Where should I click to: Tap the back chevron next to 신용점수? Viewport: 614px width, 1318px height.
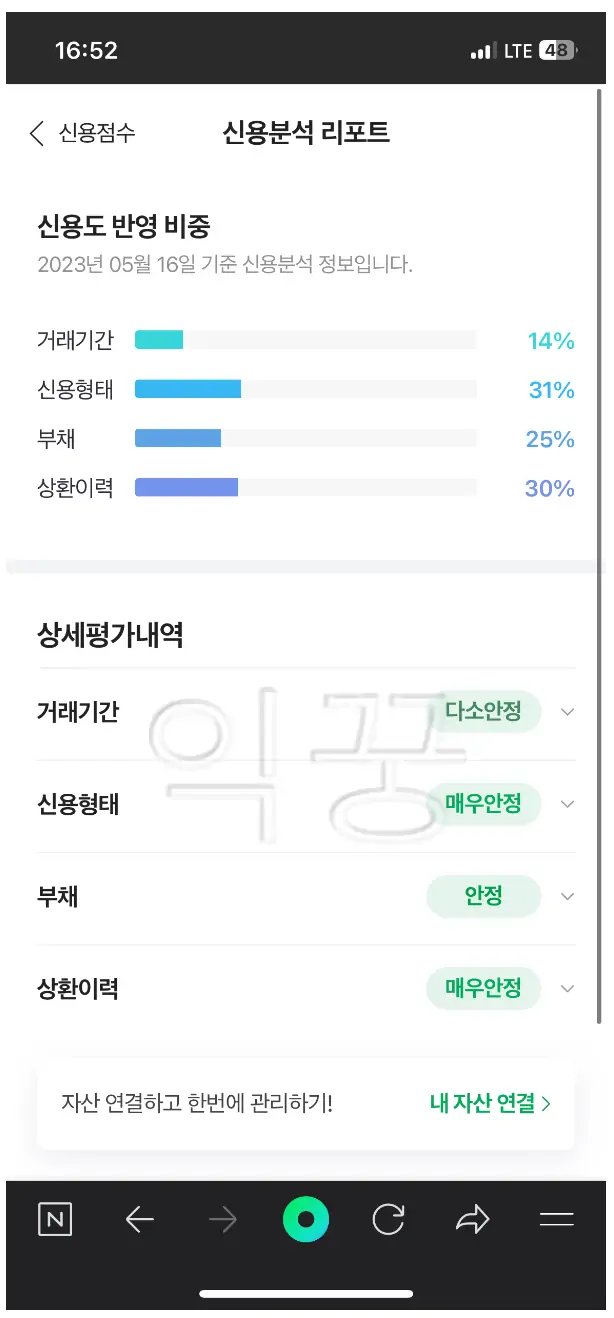tap(36, 131)
